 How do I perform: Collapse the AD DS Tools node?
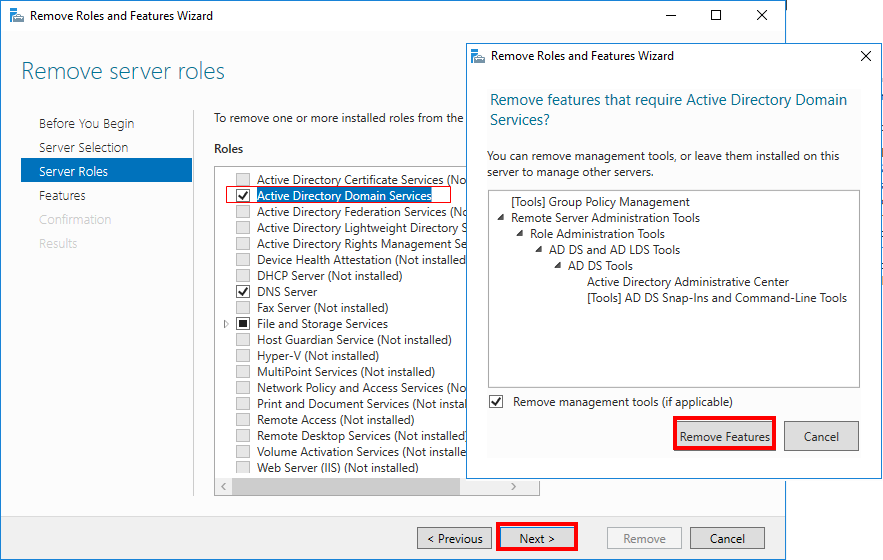(558, 265)
